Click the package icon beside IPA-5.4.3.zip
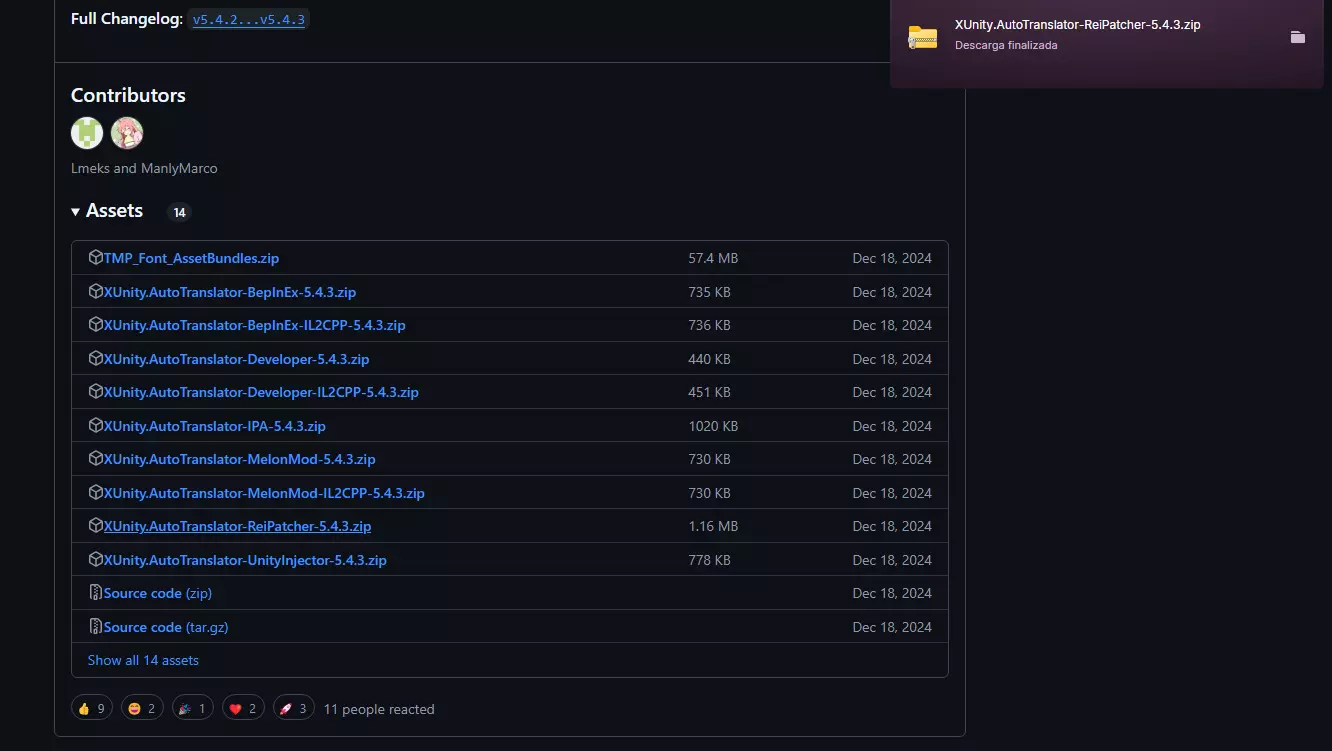 click(96, 426)
